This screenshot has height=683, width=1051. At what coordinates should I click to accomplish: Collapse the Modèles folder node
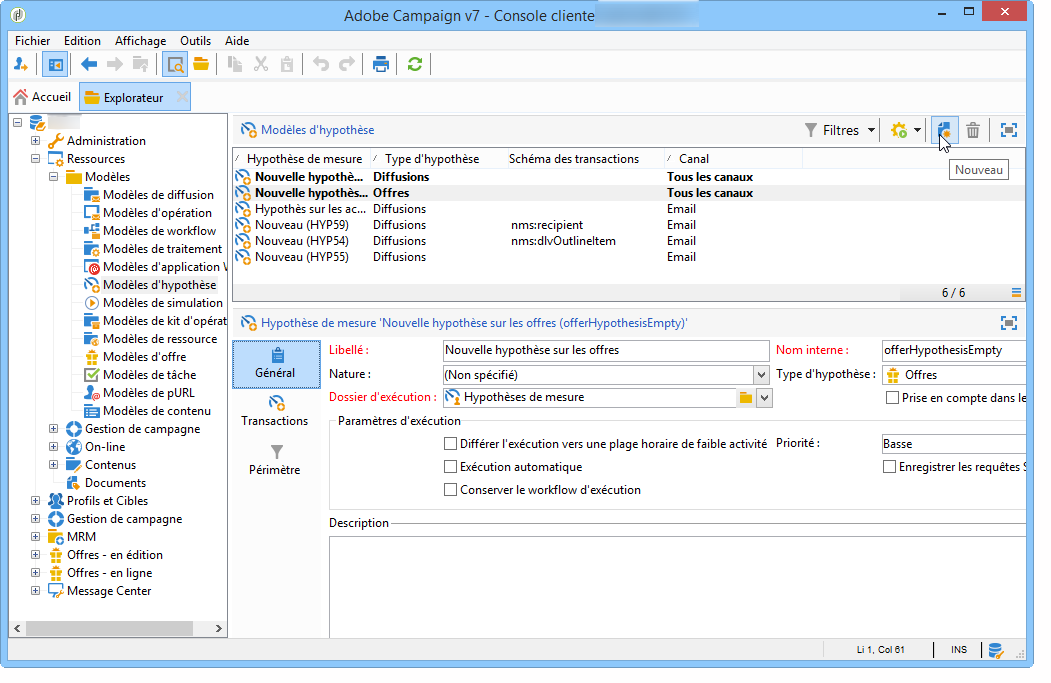click(x=53, y=177)
